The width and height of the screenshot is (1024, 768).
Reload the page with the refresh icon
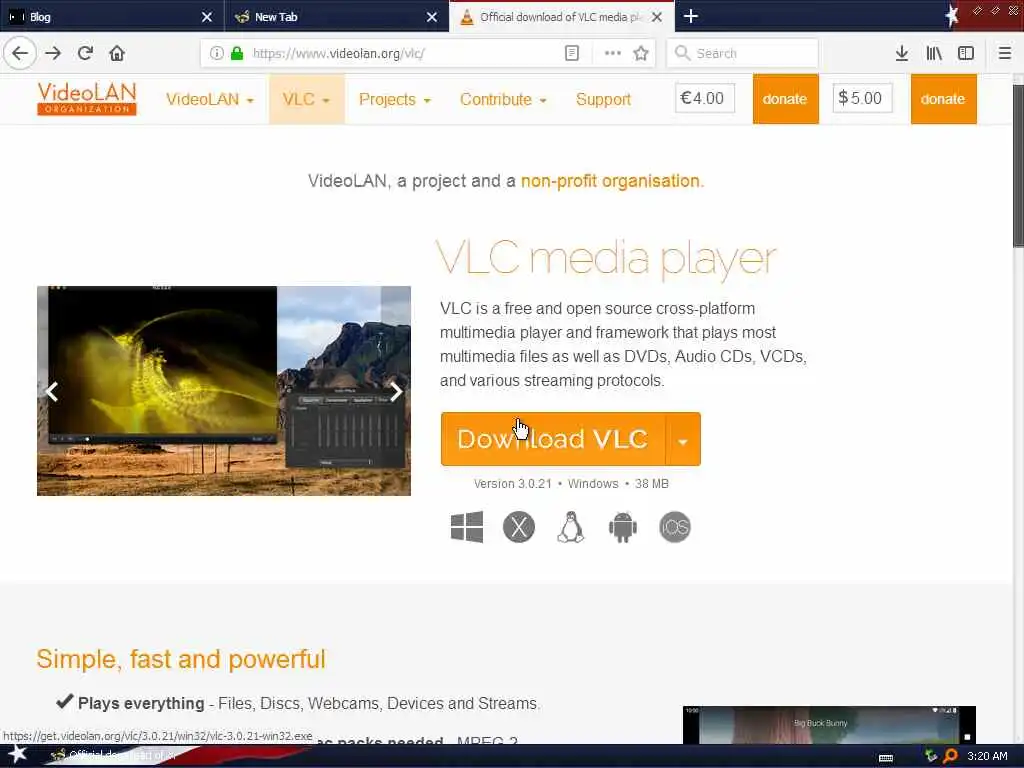pos(85,54)
